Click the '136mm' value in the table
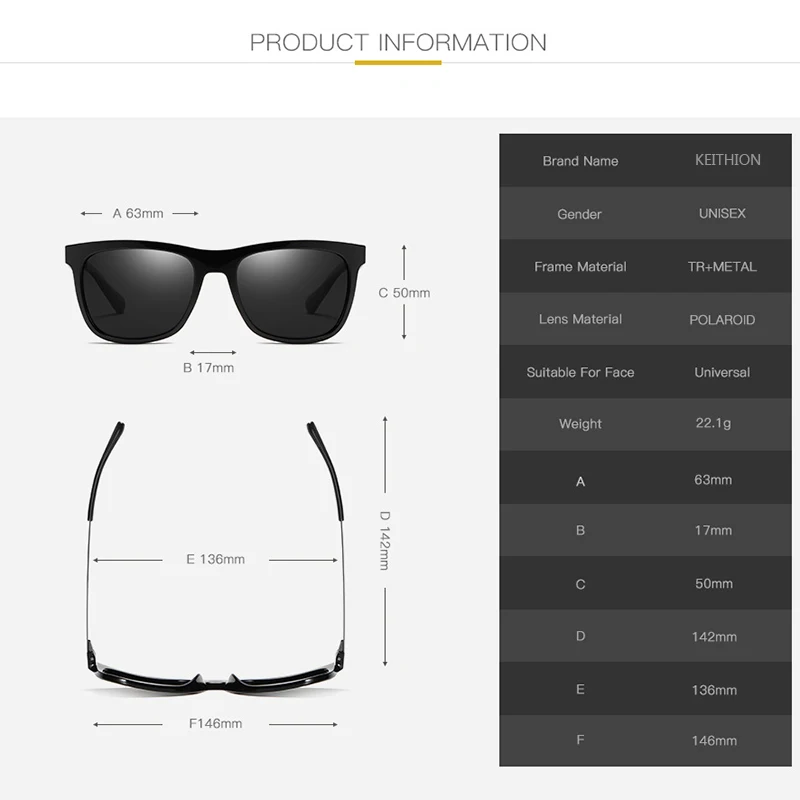This screenshot has height=800, width=800. 714,690
